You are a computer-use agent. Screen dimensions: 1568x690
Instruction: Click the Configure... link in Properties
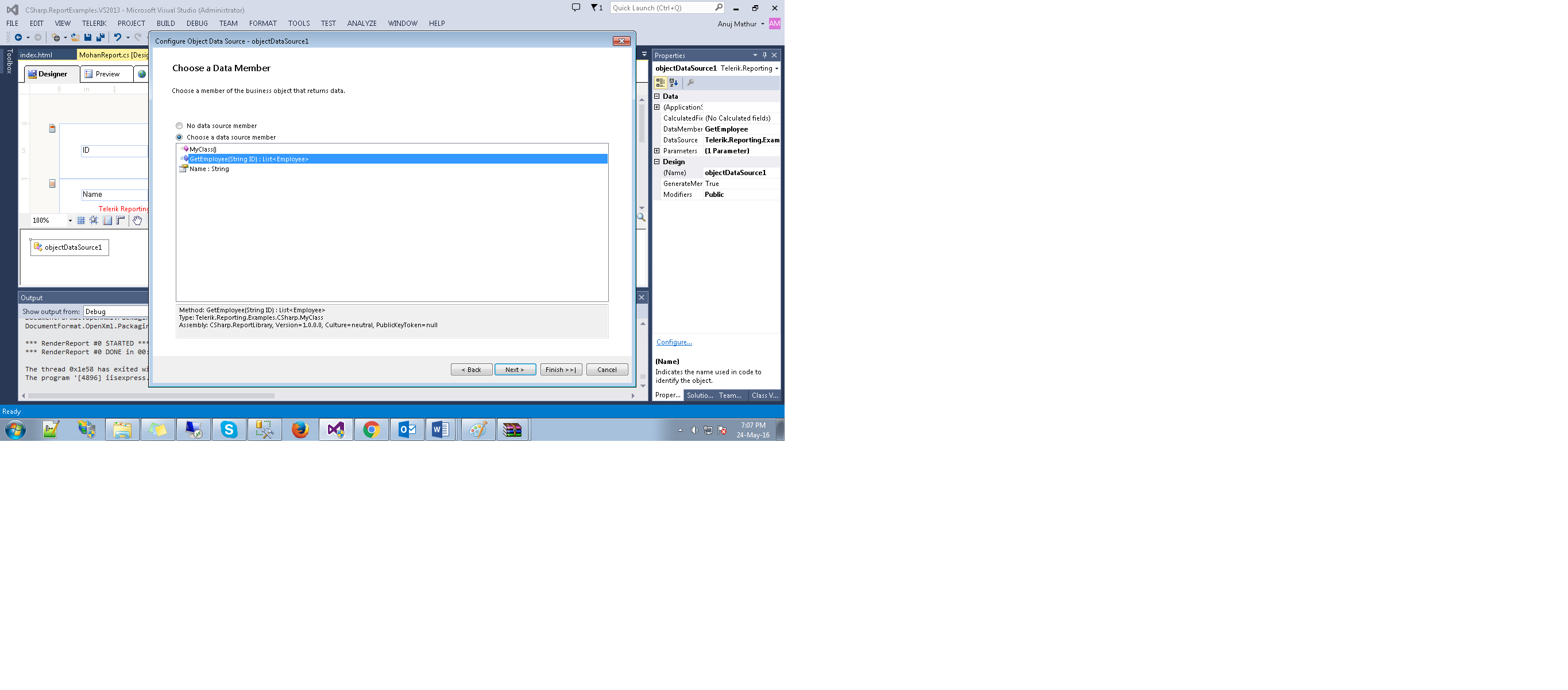pos(674,343)
